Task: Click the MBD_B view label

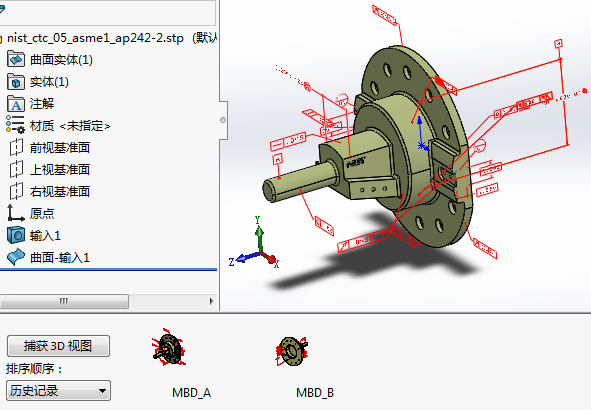Action: click(315, 393)
